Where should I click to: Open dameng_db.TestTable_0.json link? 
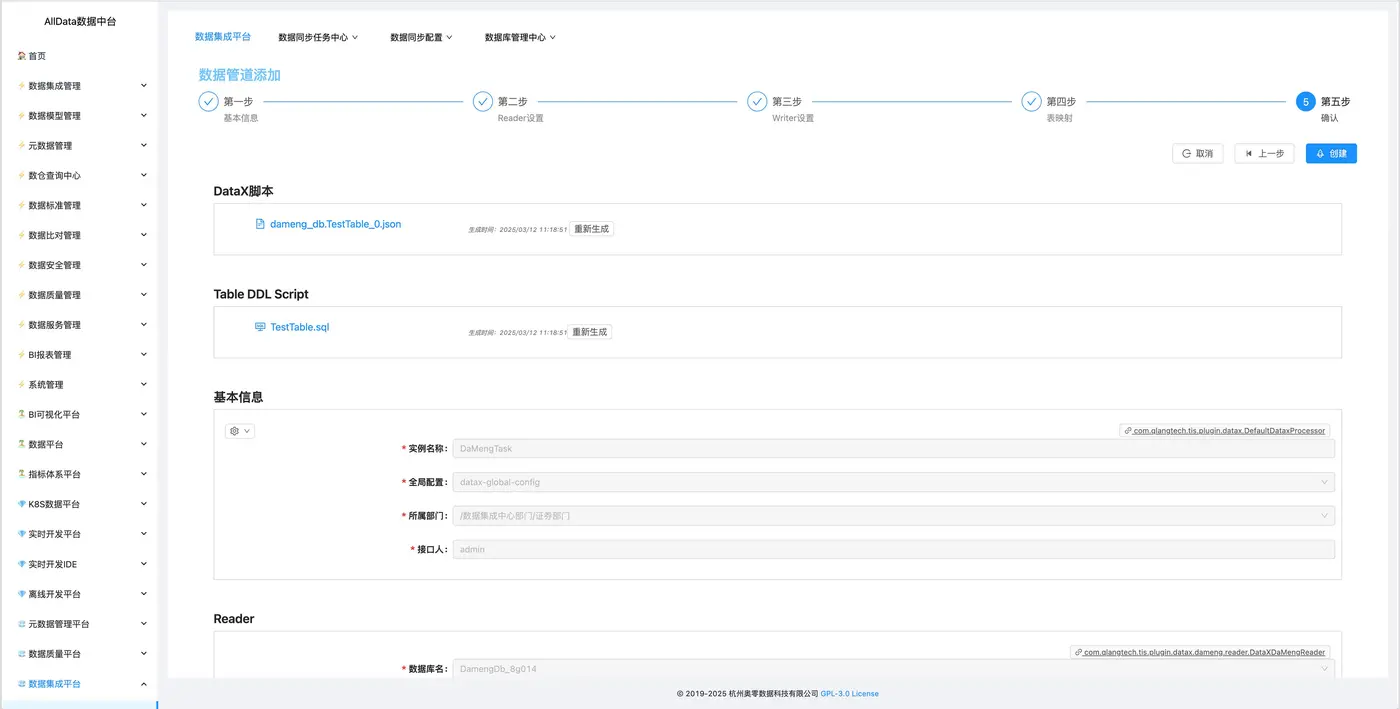pos(335,224)
